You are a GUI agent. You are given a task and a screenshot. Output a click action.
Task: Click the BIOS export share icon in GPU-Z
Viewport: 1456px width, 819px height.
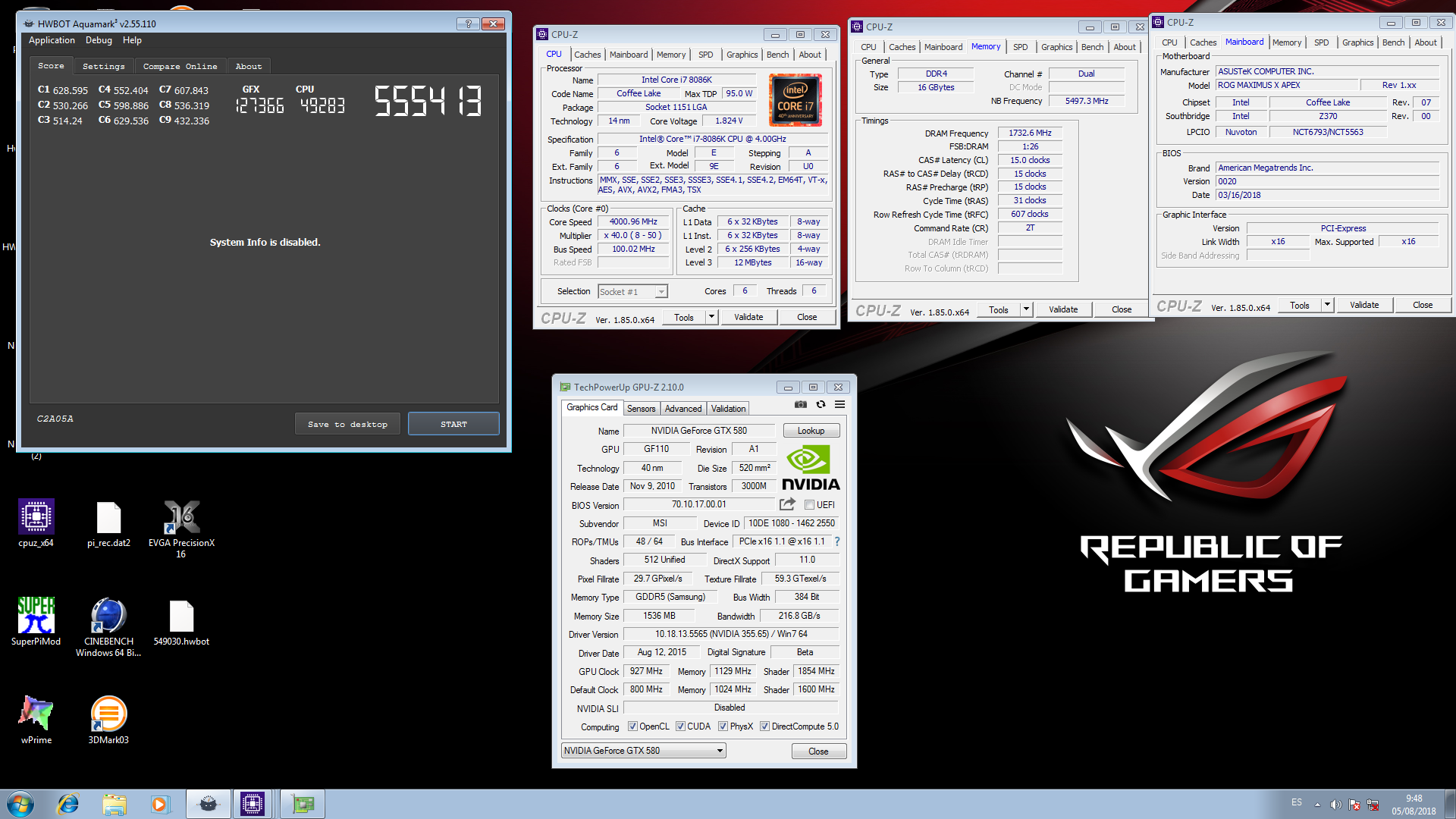788,504
